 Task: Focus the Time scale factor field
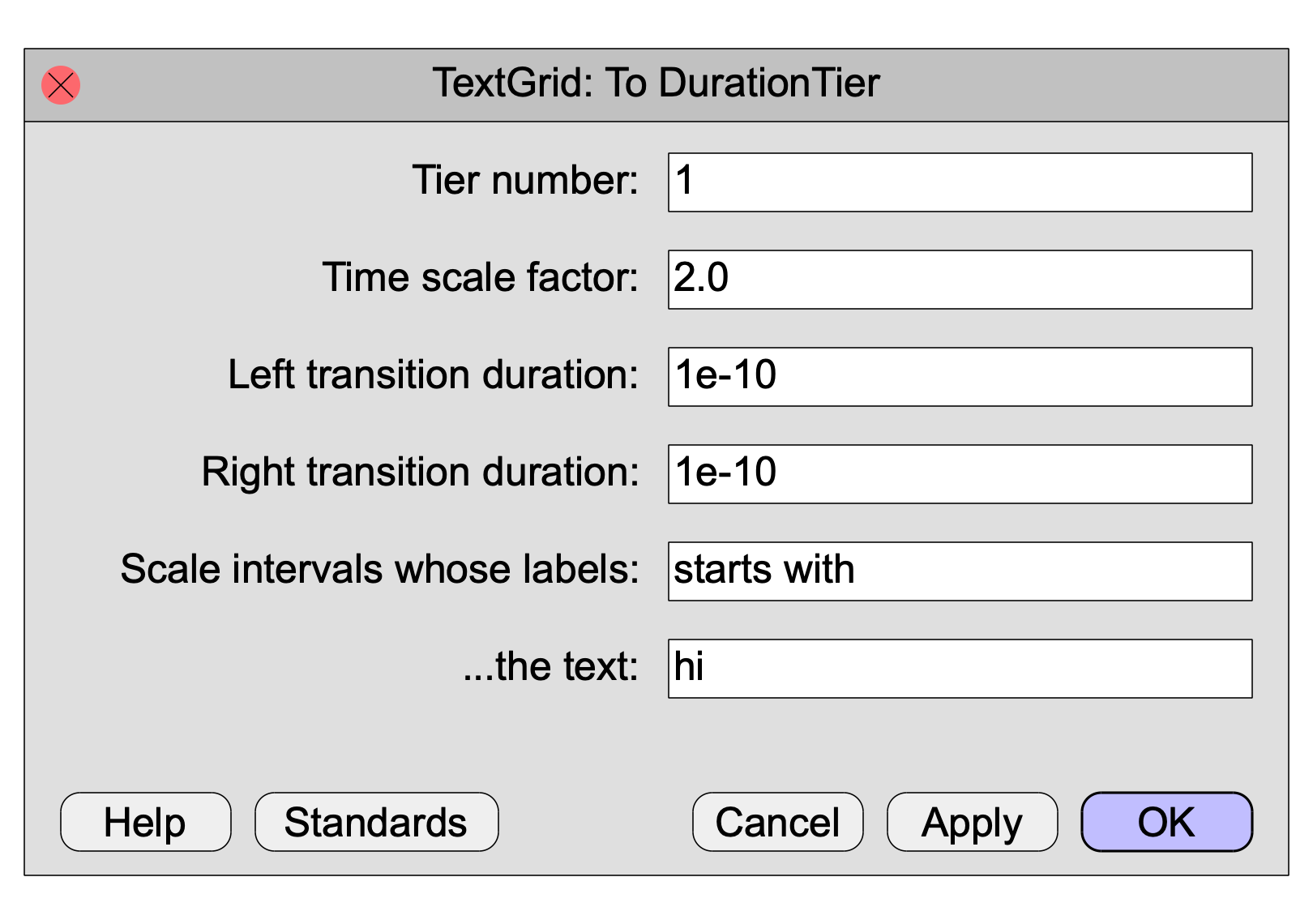[960, 280]
